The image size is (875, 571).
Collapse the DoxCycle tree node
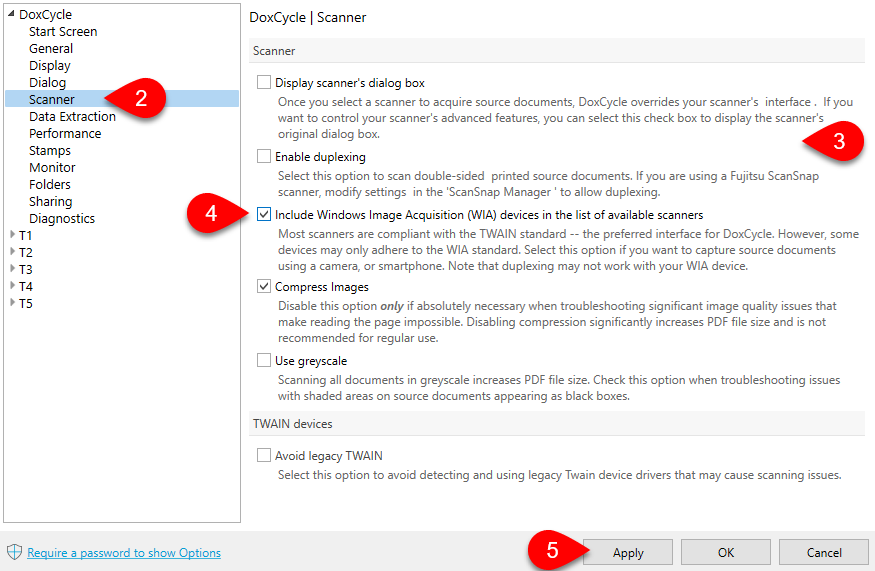tap(11, 14)
